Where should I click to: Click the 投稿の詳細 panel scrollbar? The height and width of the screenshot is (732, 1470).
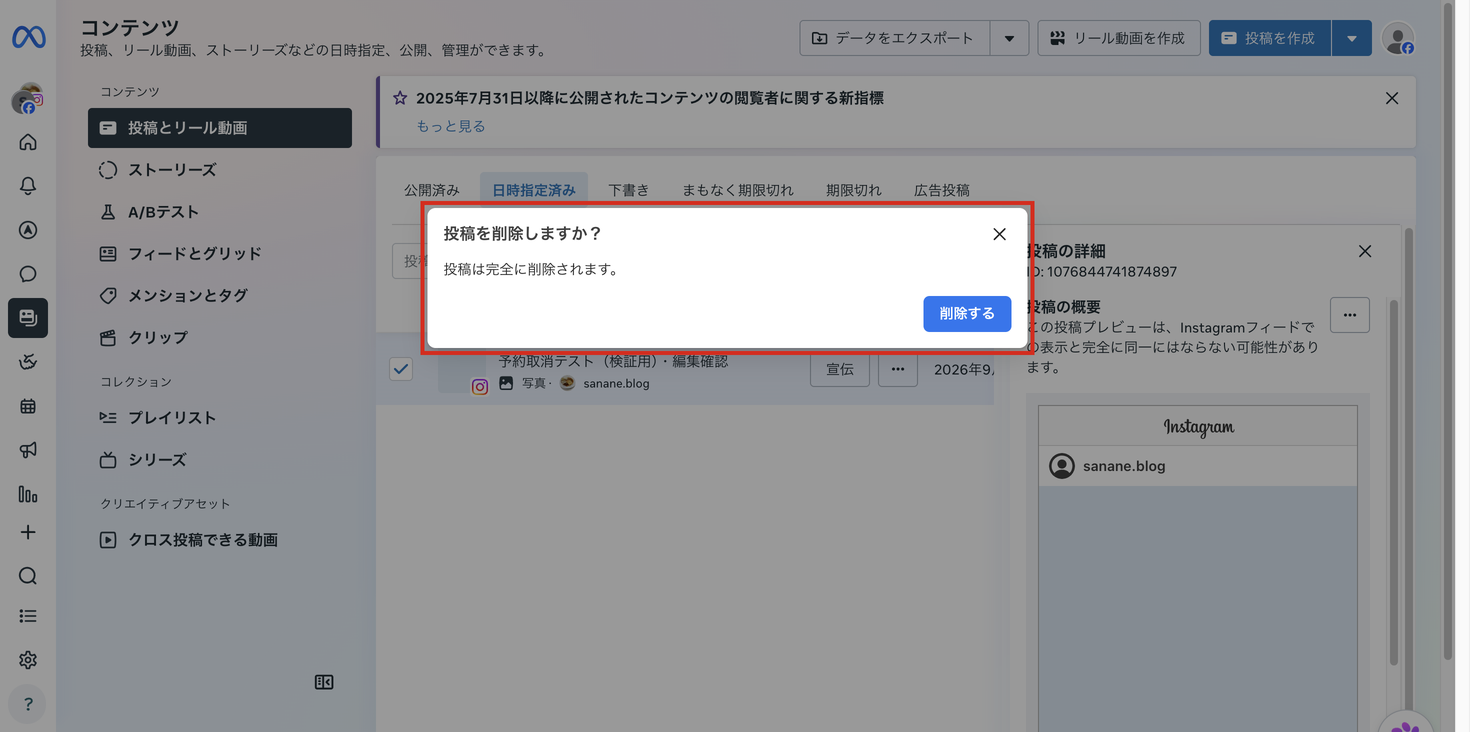1394,480
